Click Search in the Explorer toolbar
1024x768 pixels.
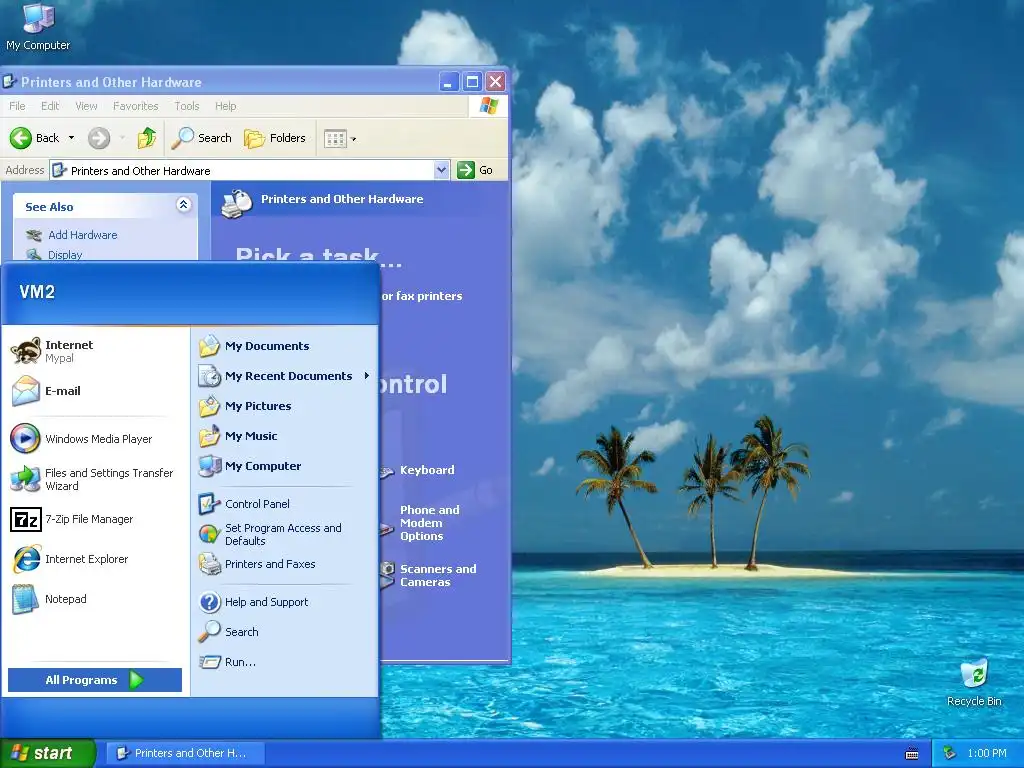coord(202,138)
